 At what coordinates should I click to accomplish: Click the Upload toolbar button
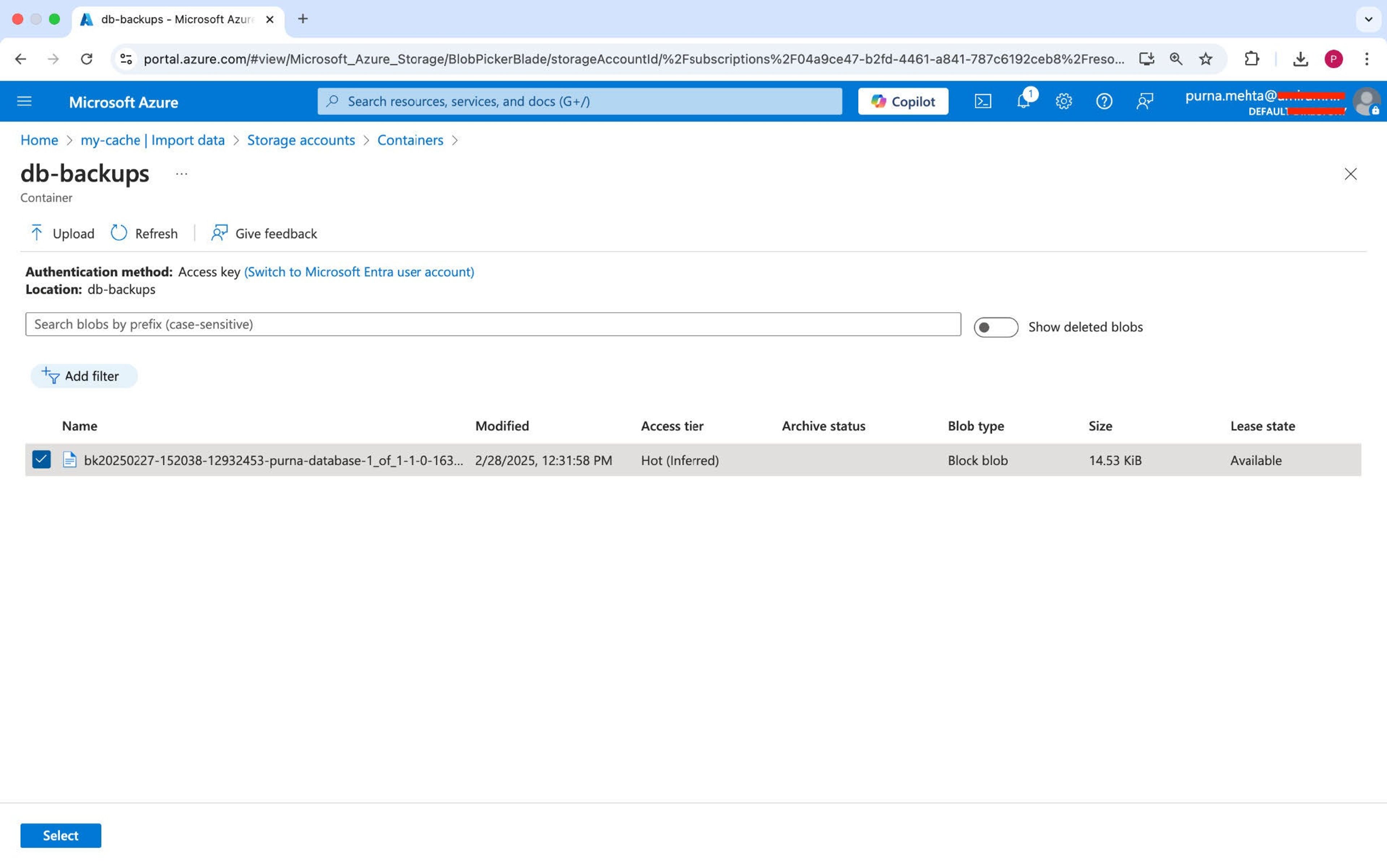[61, 233]
